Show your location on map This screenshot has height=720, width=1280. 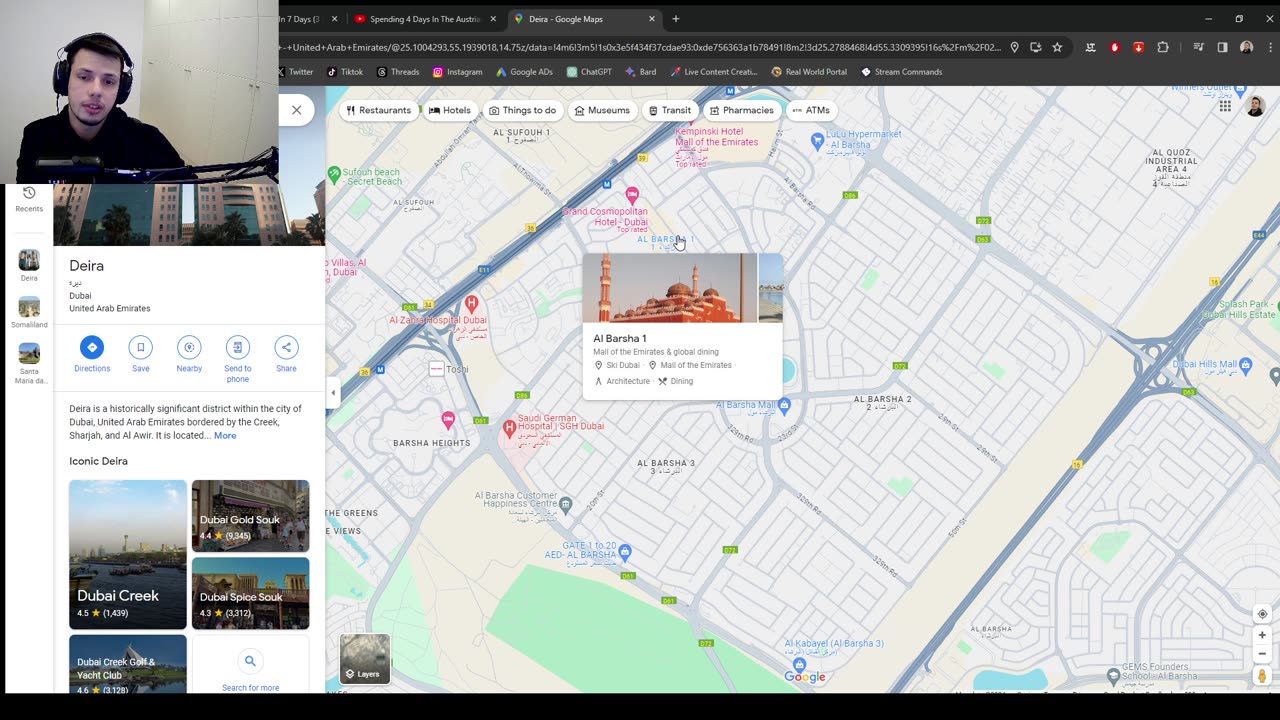(x=1262, y=614)
